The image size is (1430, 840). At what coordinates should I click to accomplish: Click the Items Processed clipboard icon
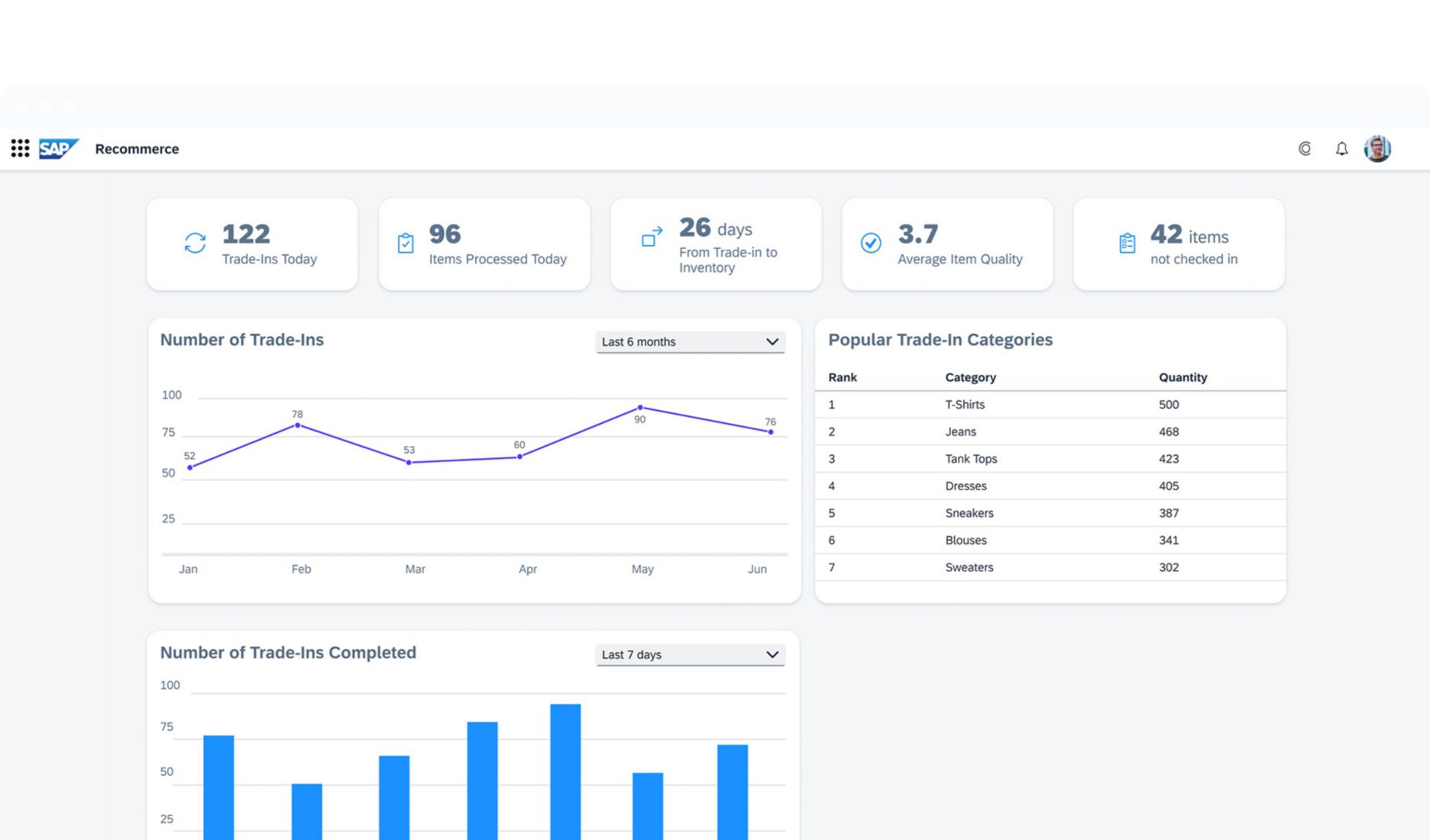point(406,243)
